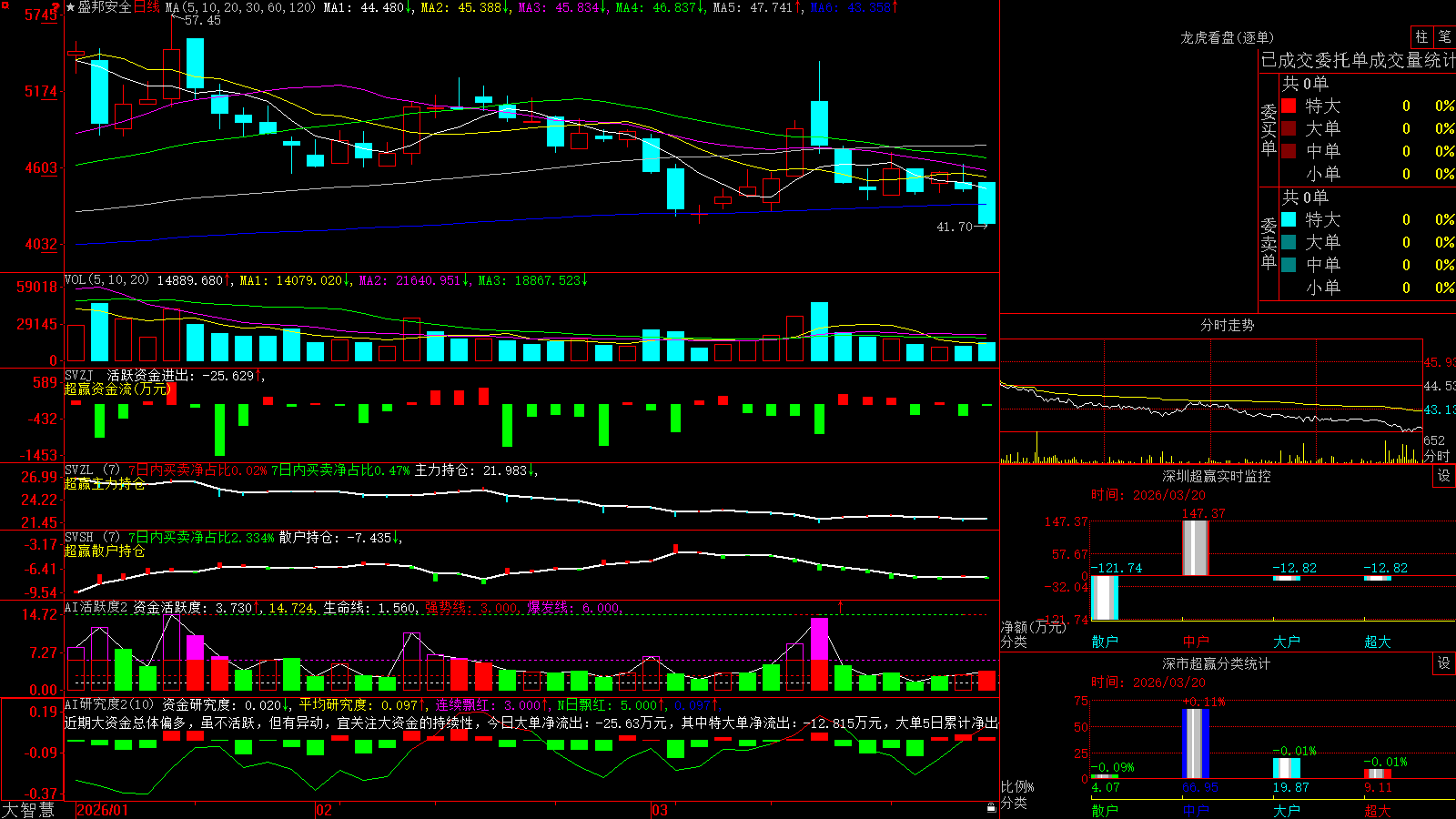Open 设 settings for 深市超赢分类统计
1456x819 pixels.
(1444, 663)
